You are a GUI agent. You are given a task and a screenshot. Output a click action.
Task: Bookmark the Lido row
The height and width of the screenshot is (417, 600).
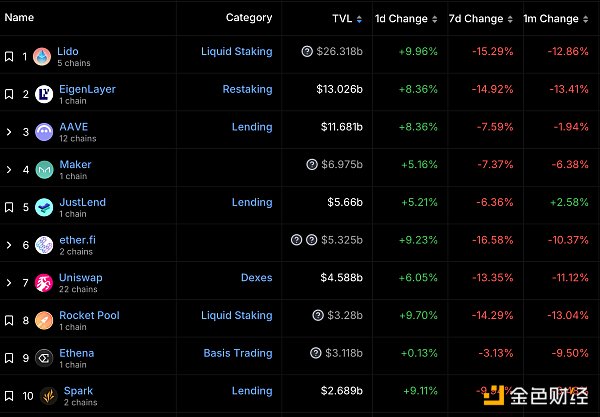point(9,57)
